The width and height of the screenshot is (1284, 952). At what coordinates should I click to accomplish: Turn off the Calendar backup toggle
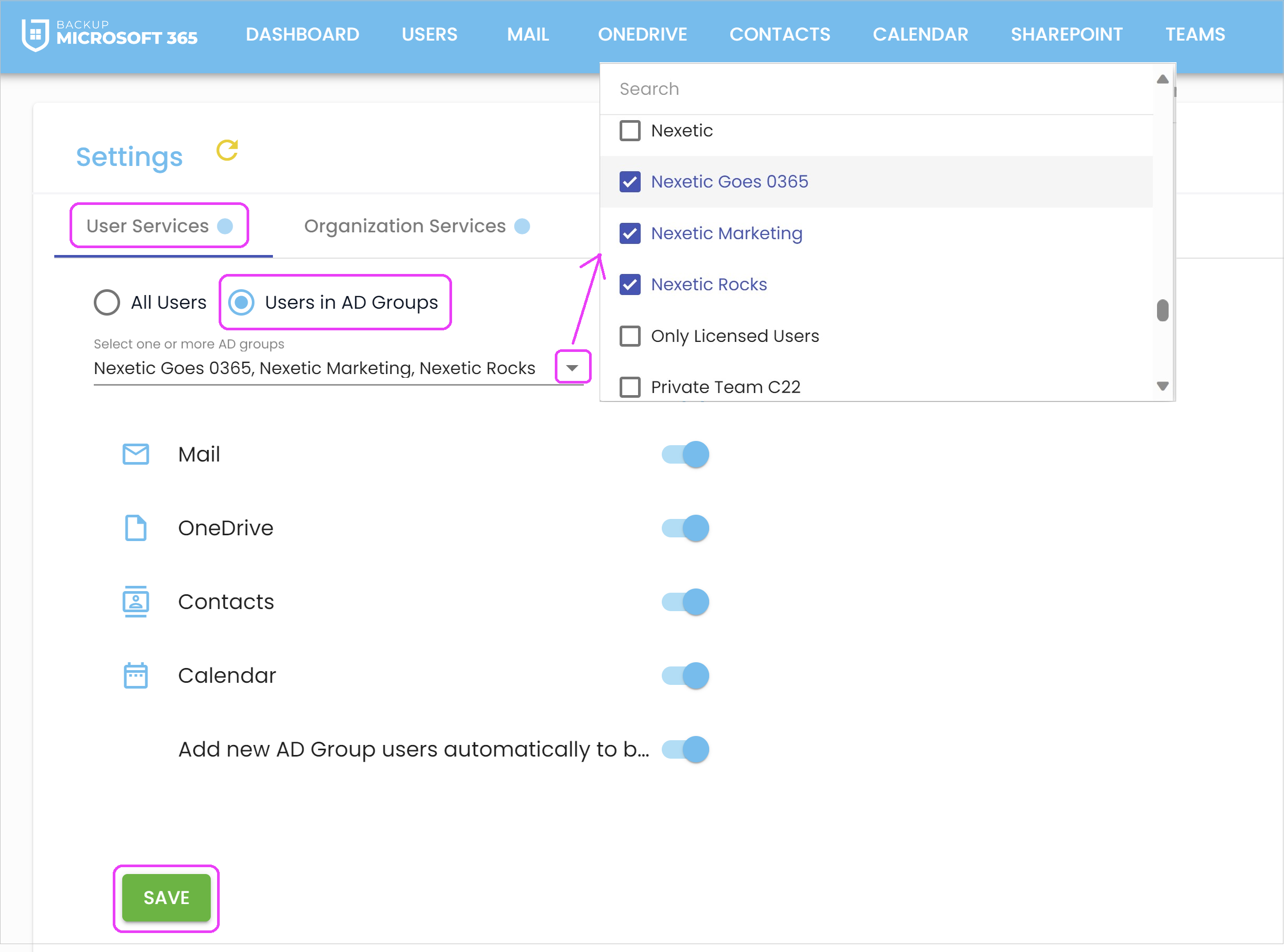point(685,675)
